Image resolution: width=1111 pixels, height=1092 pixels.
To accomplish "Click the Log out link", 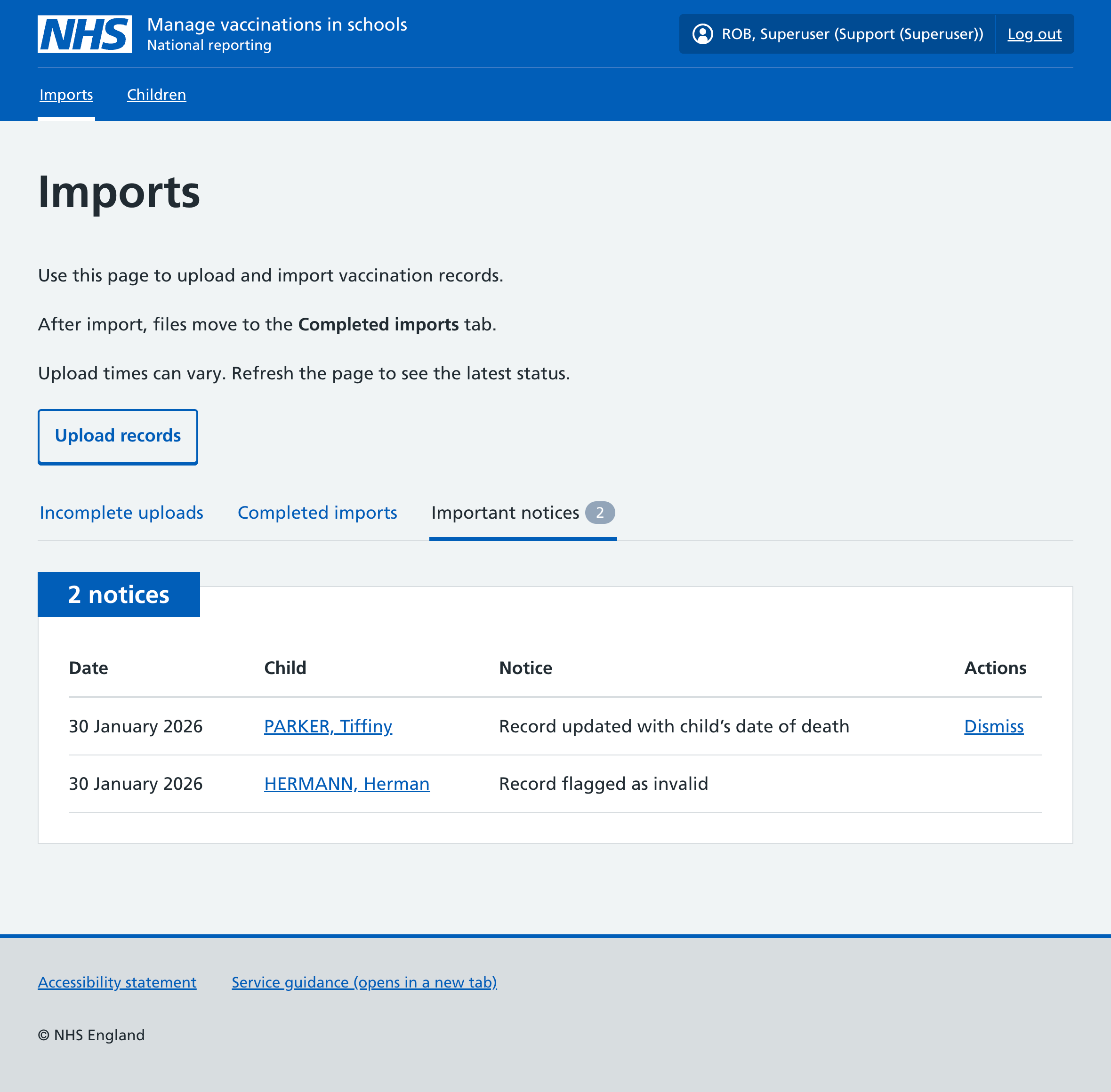I will pos(1034,34).
